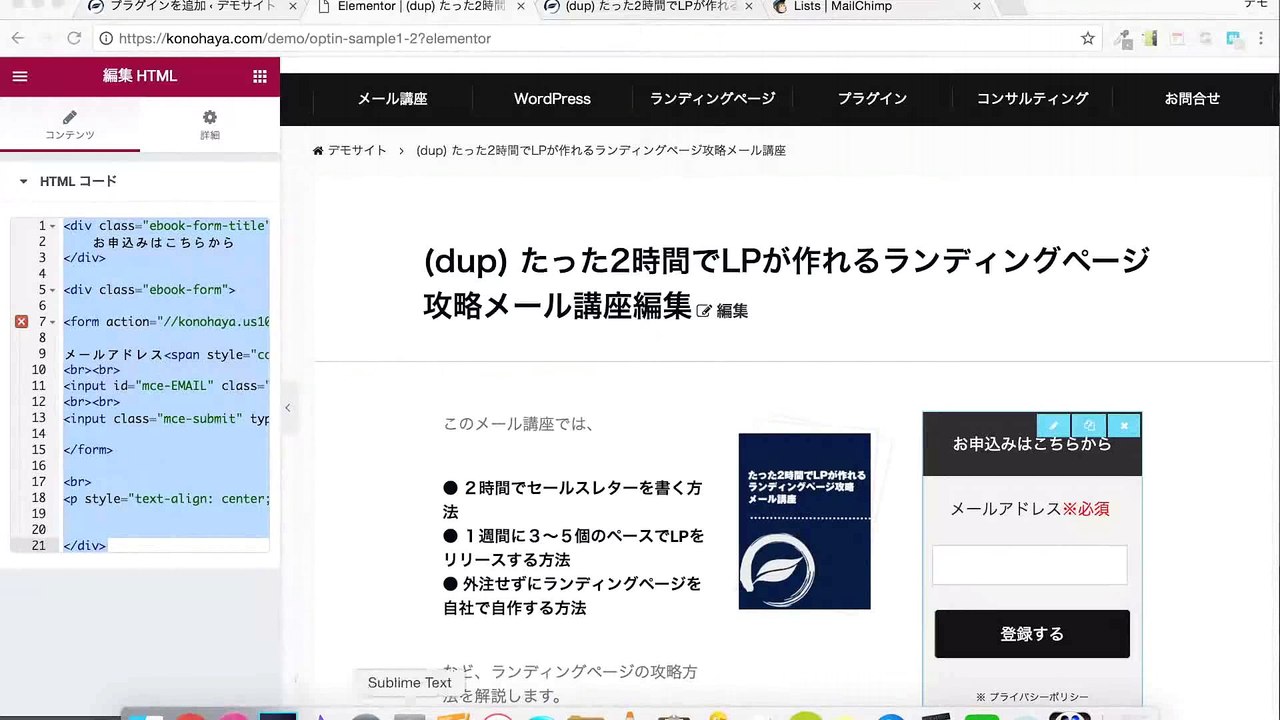Open the Elementor widgets grid panel
Viewport: 1280px width, 720px height.
pyautogui.click(x=260, y=76)
